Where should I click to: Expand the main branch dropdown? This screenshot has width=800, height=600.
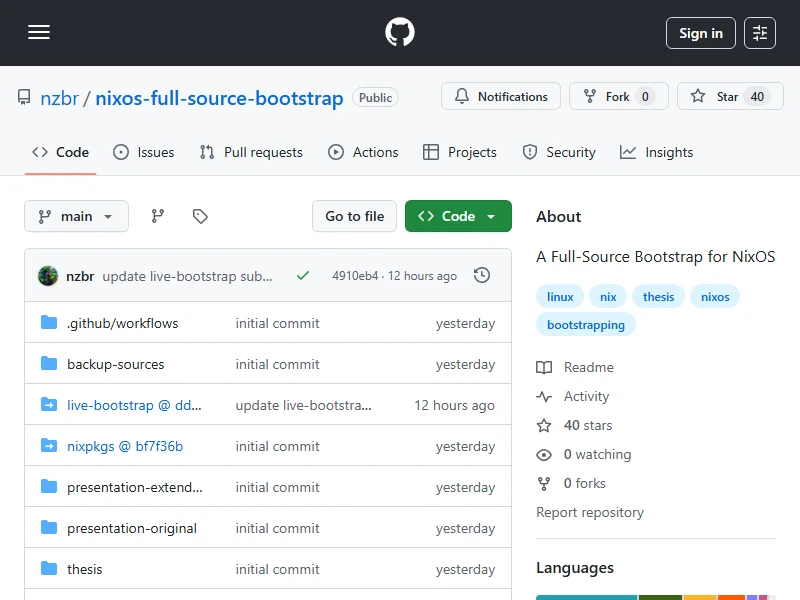[76, 216]
